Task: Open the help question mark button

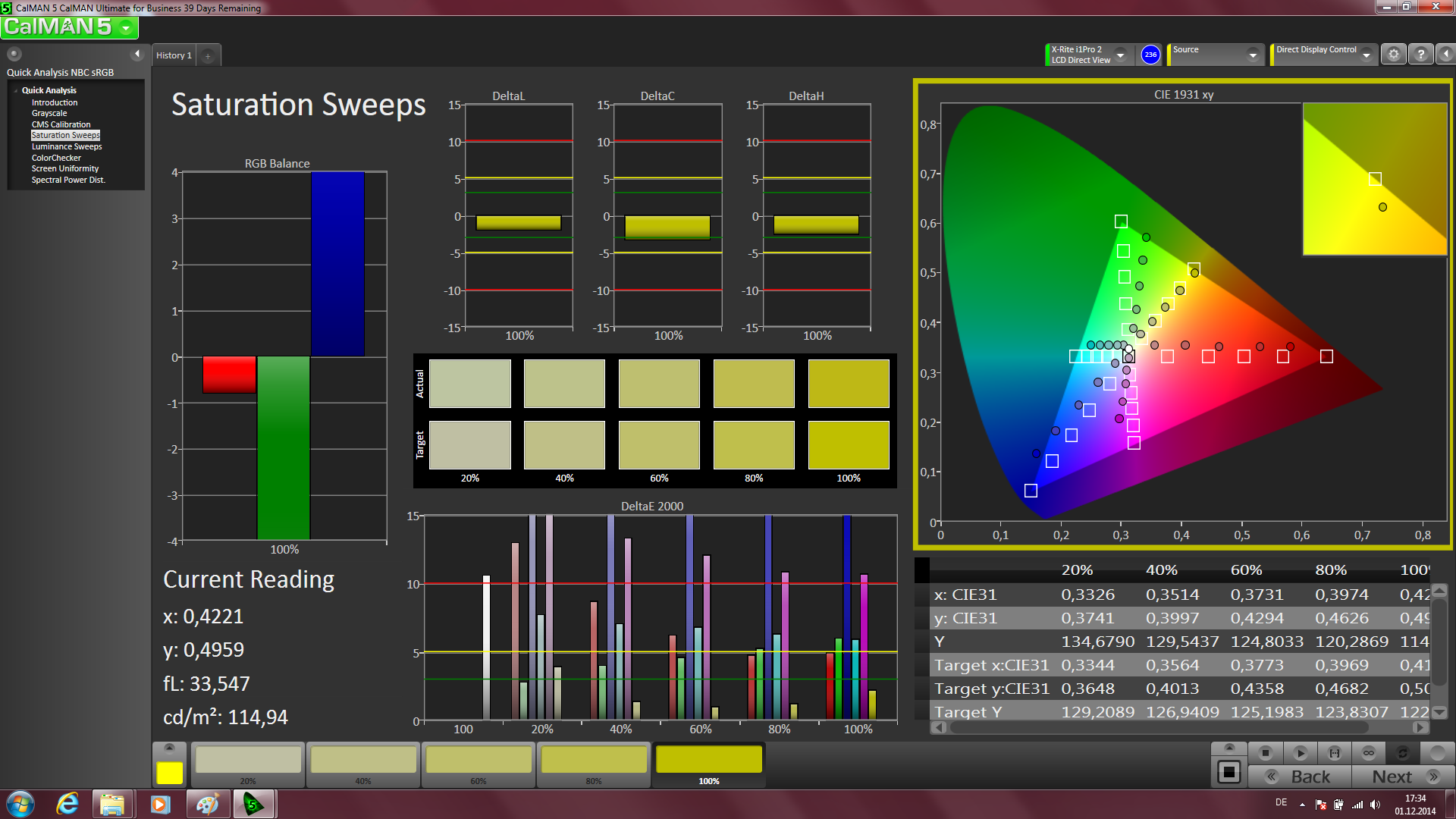Action: point(1421,55)
